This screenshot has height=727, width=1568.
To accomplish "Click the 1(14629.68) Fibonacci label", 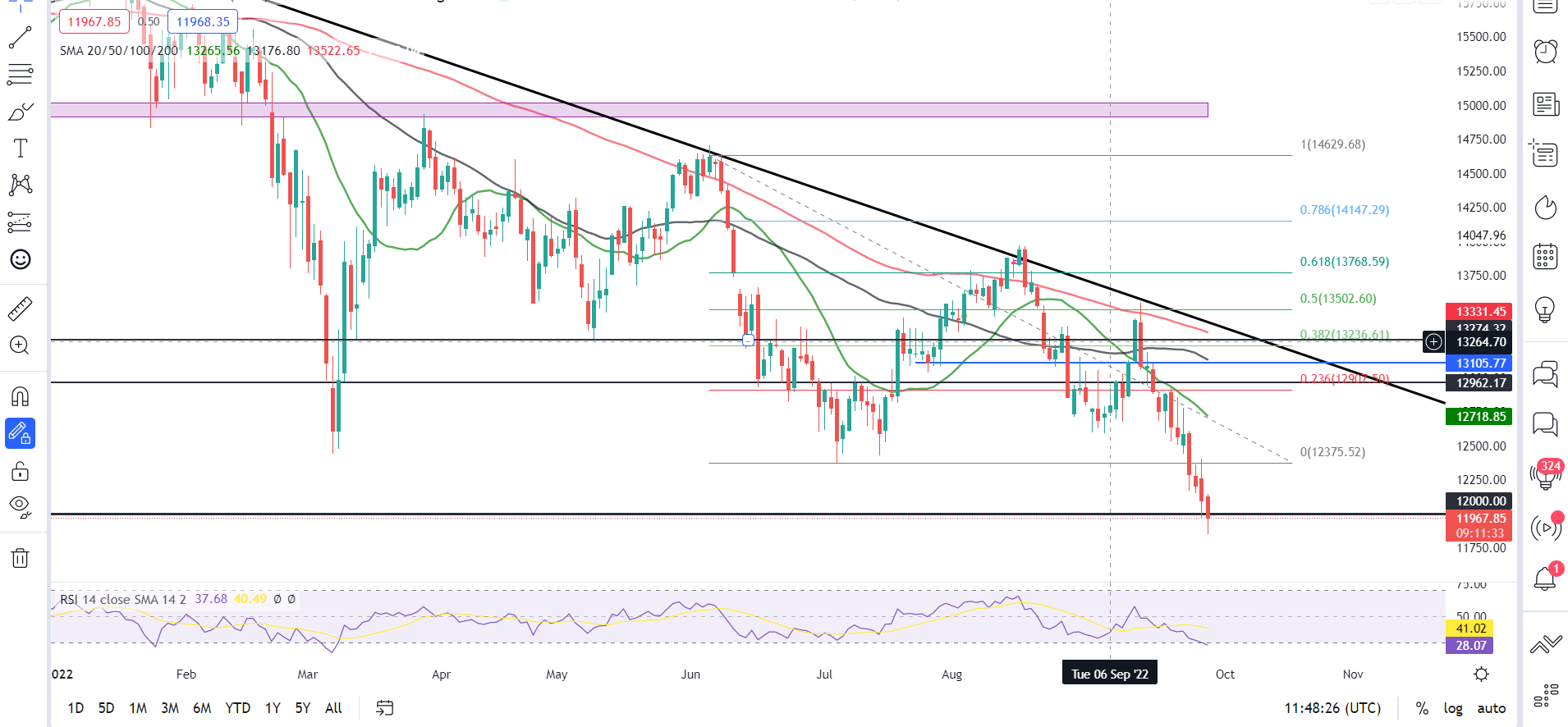I will [x=1333, y=144].
